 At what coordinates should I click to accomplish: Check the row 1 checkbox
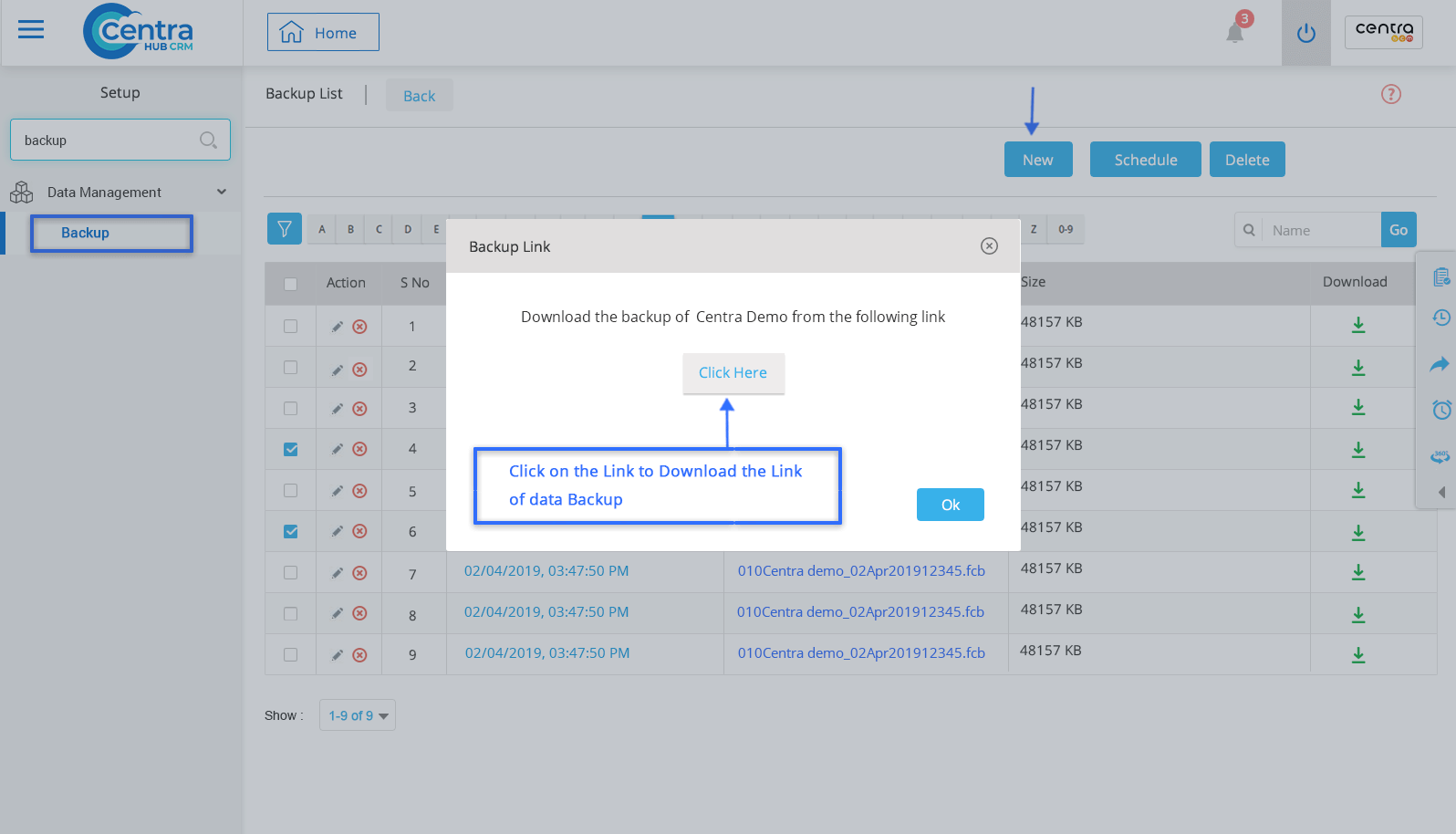290,326
